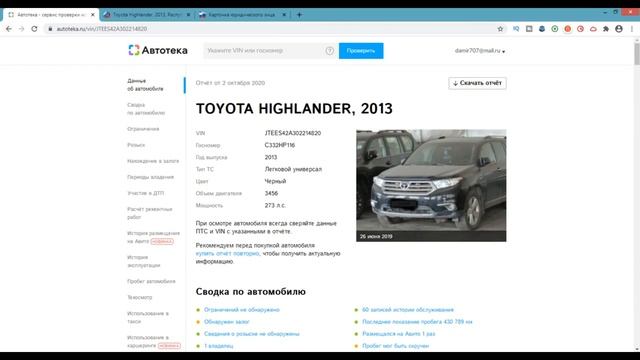Open Участие в ДТП sidebar section
640x360 pixels.
pyautogui.click(x=145, y=193)
